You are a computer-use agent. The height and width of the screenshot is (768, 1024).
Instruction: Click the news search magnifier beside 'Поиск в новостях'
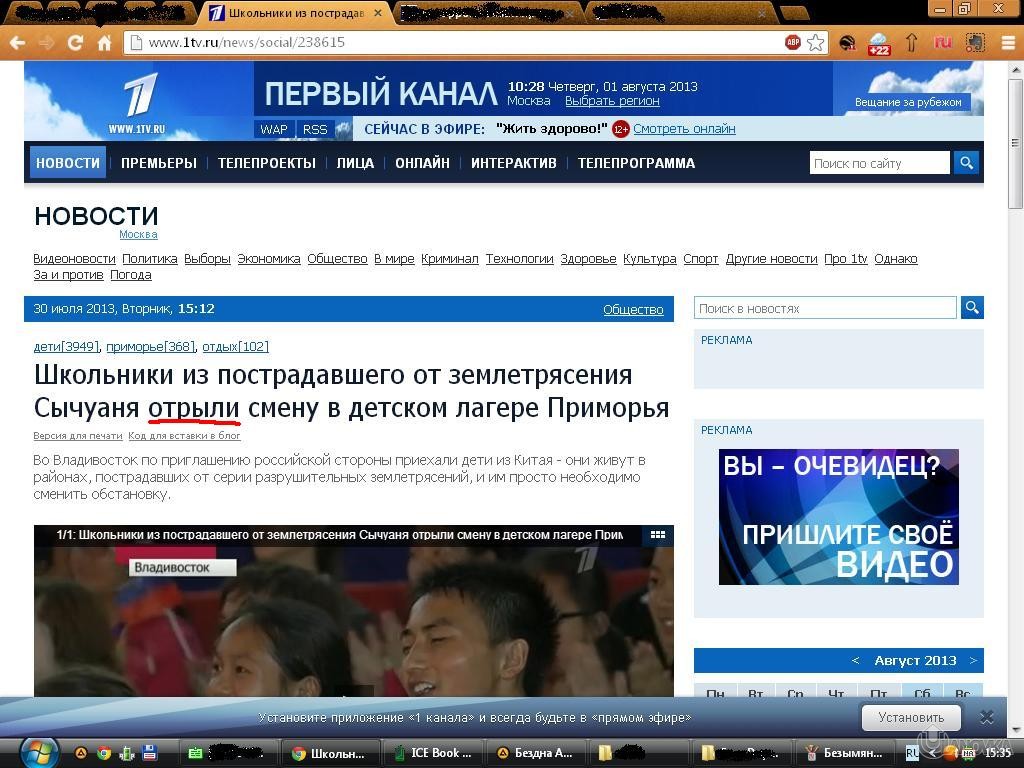point(971,308)
